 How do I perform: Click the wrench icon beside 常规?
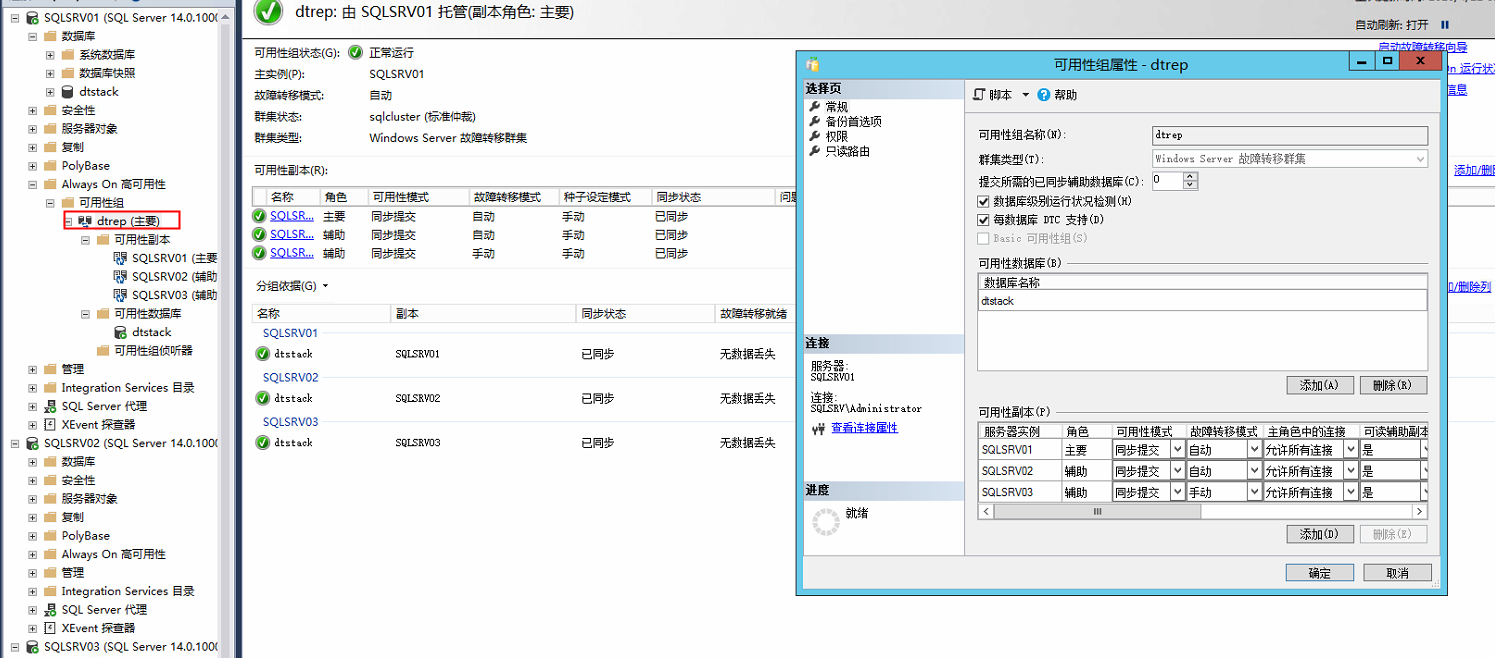click(x=815, y=107)
